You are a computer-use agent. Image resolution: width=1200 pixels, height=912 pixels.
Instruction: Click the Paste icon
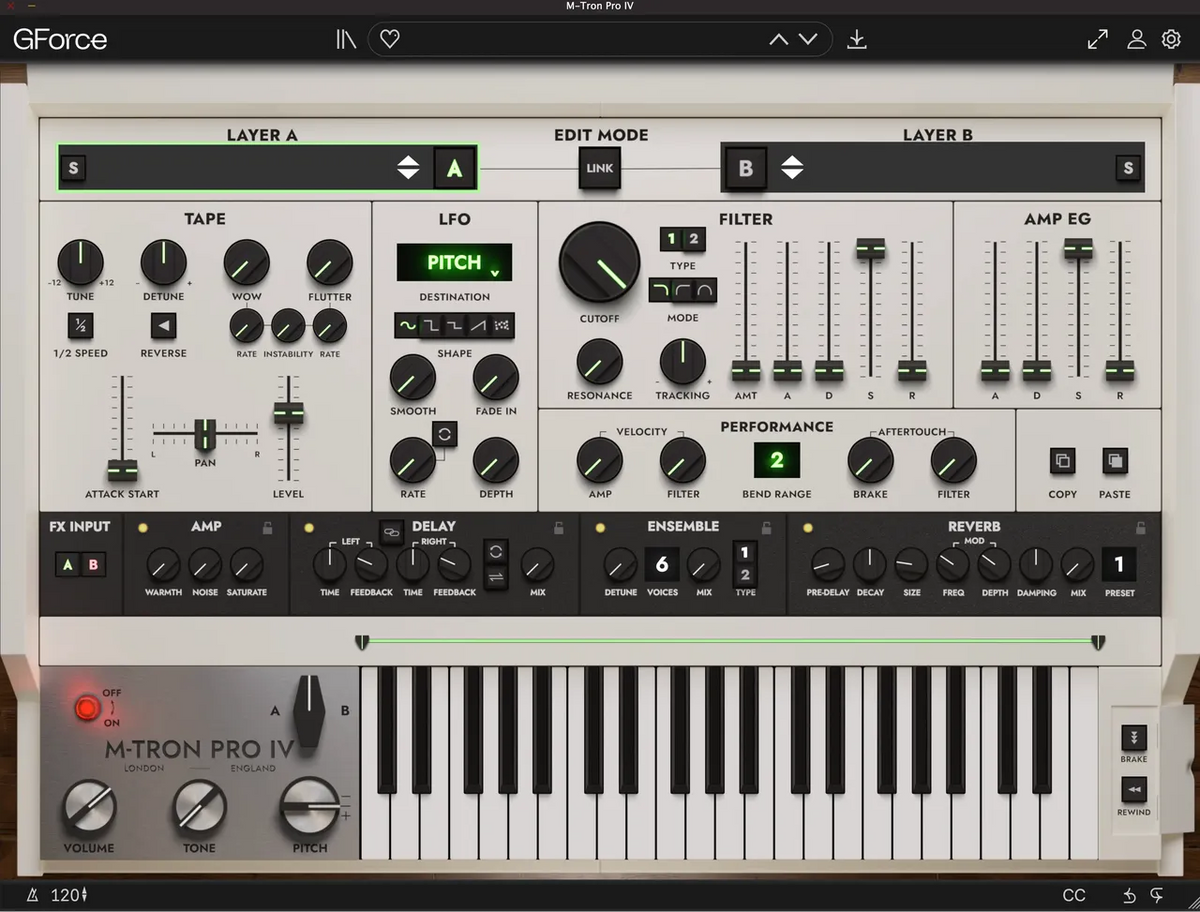(x=1114, y=461)
